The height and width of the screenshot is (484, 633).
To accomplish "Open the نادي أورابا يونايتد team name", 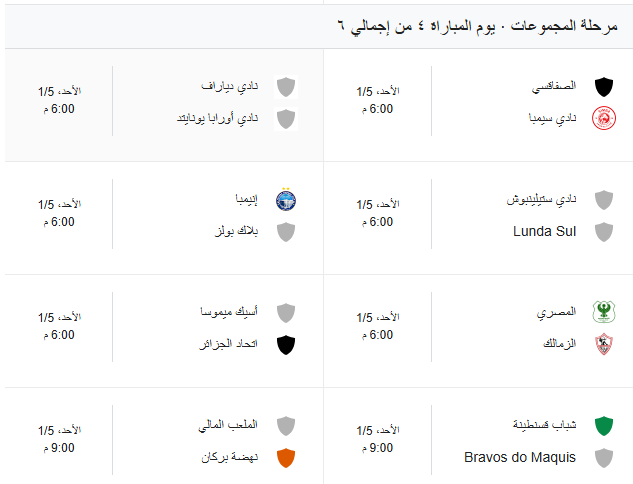I will pos(217,119).
